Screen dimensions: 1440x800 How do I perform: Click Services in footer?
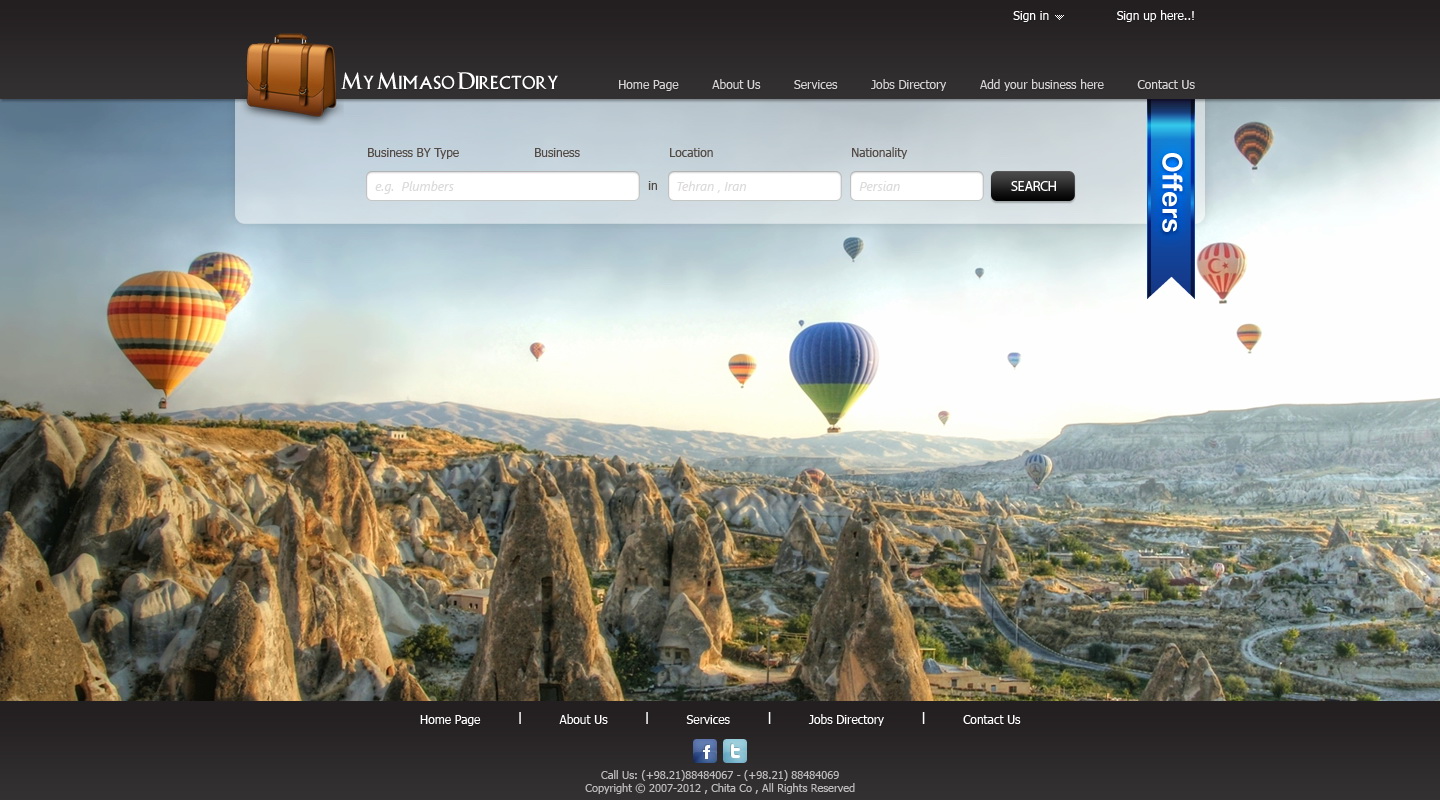click(708, 720)
